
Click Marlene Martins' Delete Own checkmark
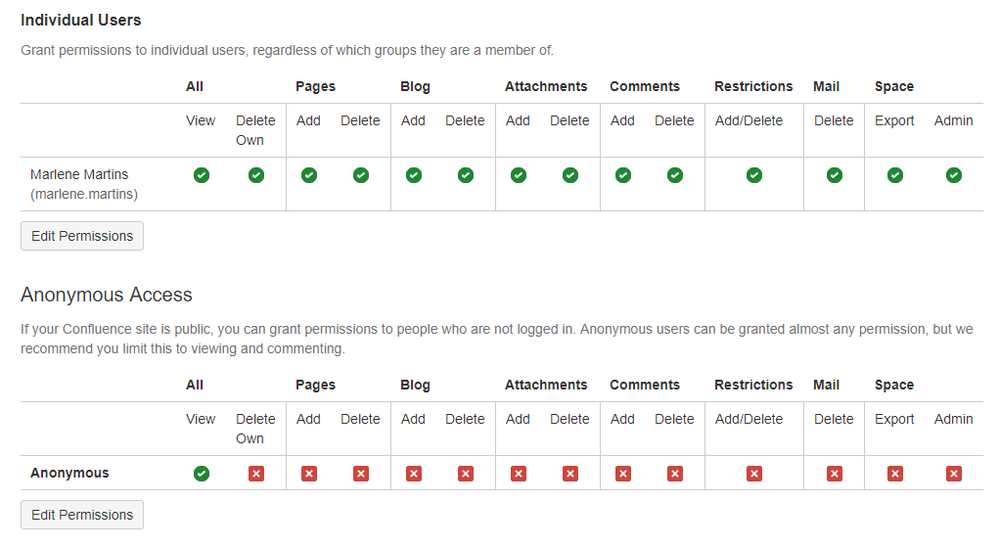coord(256,175)
